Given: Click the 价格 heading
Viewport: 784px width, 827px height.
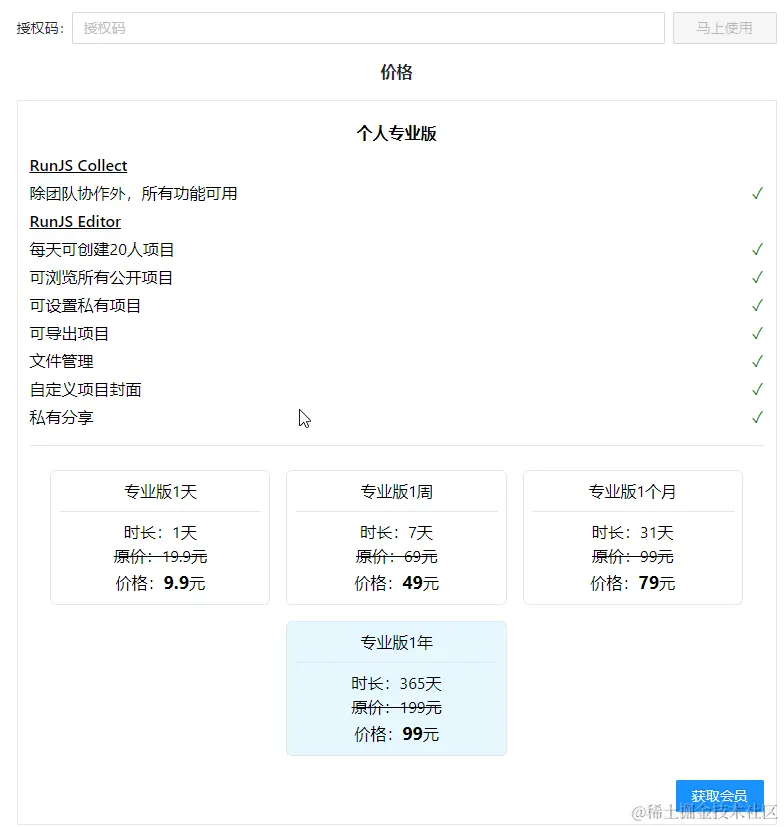Looking at the screenshot, I should [x=396, y=72].
